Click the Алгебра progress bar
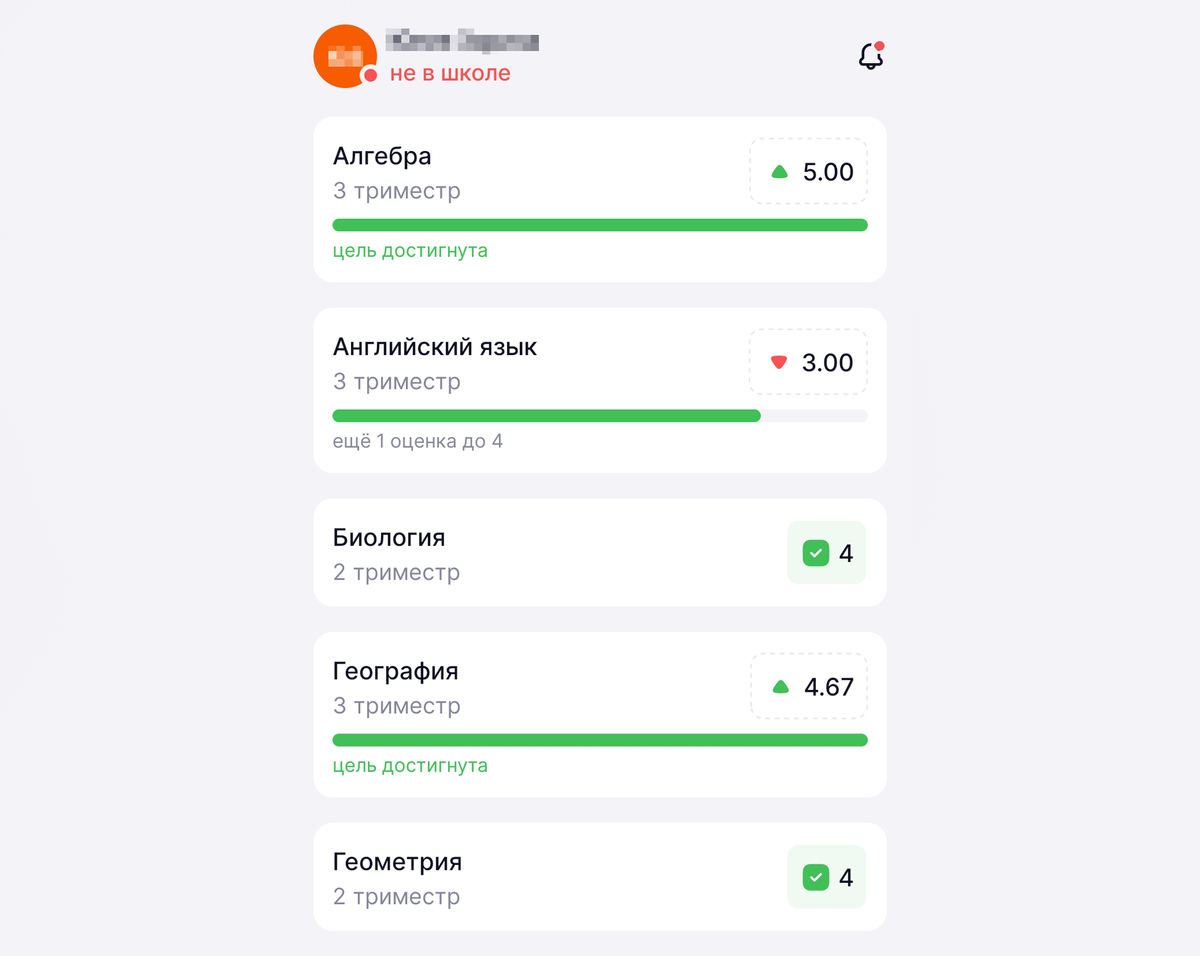Screen dimensions: 1200x956 (x=600, y=225)
